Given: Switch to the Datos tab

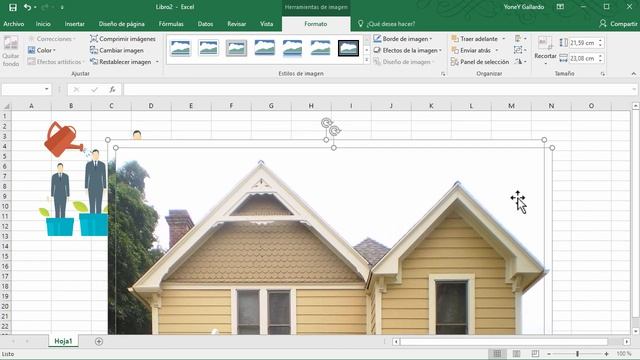Looking at the screenshot, I should pos(205,24).
